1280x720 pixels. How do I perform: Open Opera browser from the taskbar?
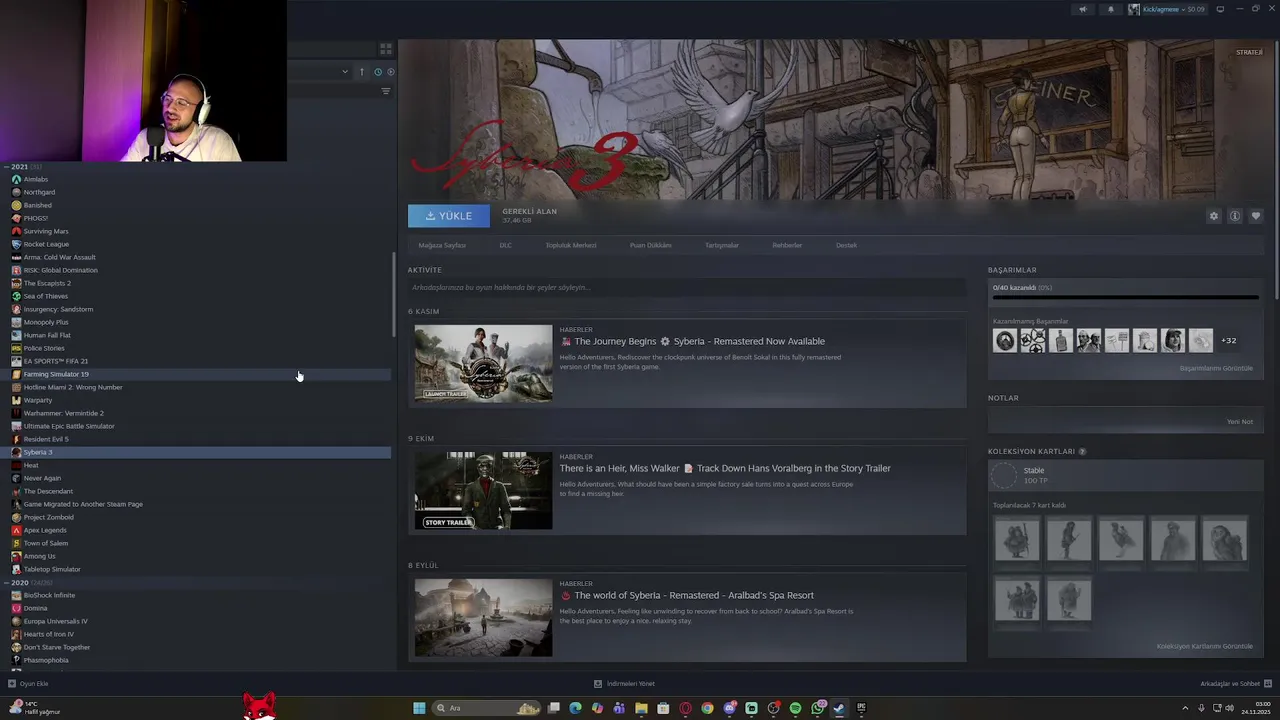point(685,708)
